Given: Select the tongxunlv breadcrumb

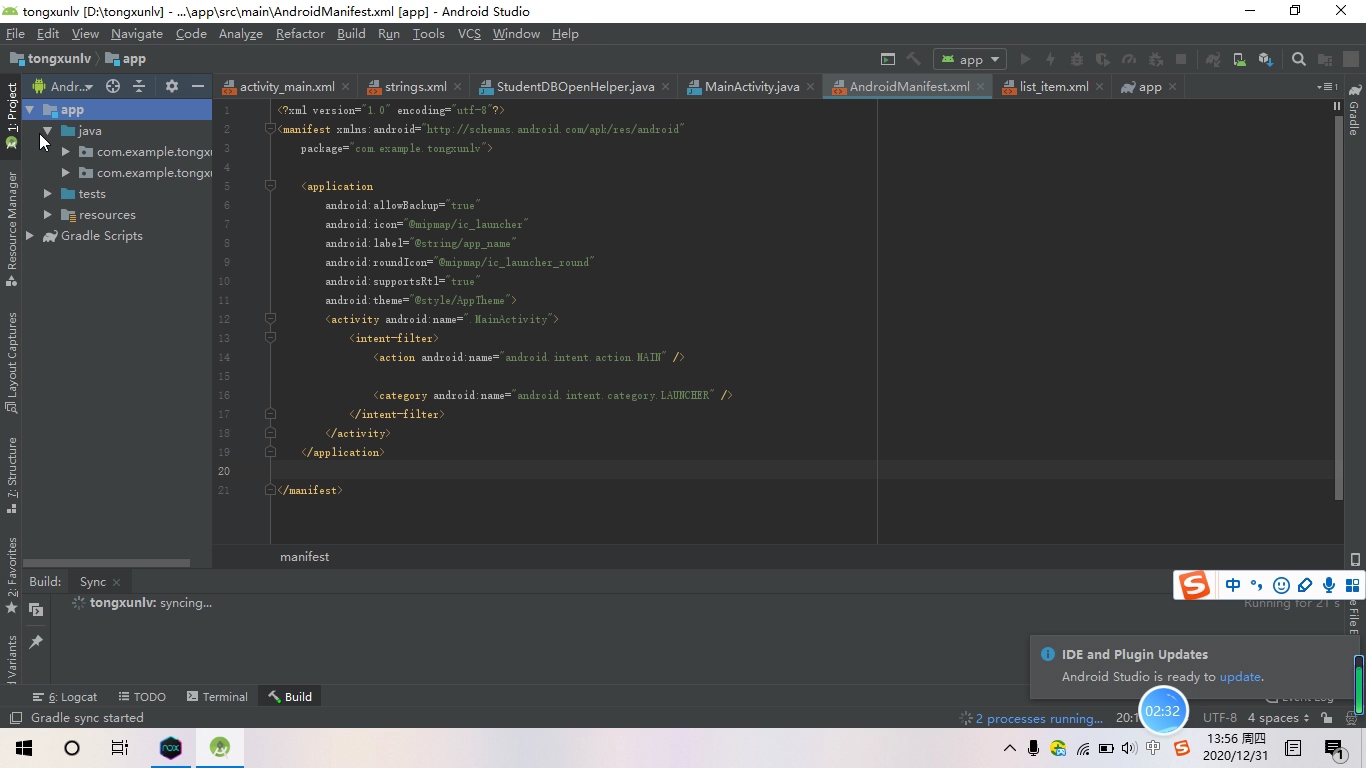Looking at the screenshot, I should 51,59.
